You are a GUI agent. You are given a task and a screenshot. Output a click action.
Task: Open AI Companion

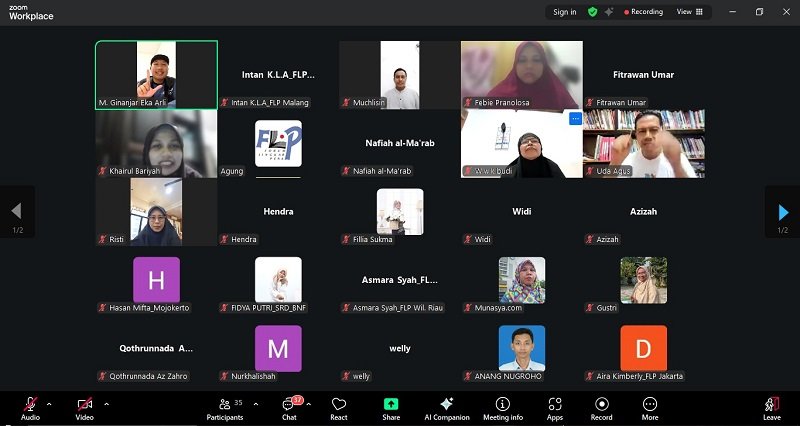447,409
